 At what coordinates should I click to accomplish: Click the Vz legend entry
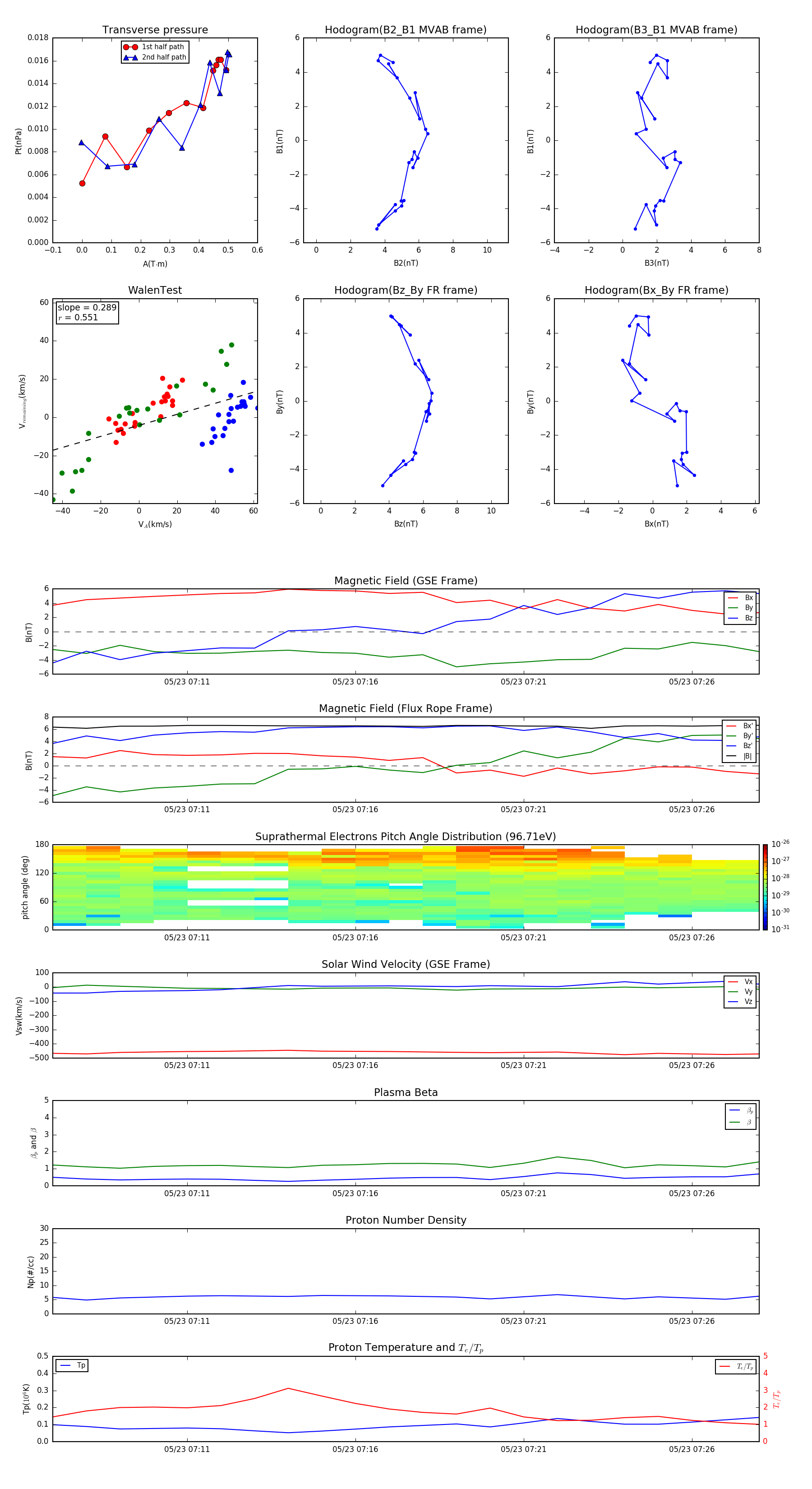point(740,1002)
